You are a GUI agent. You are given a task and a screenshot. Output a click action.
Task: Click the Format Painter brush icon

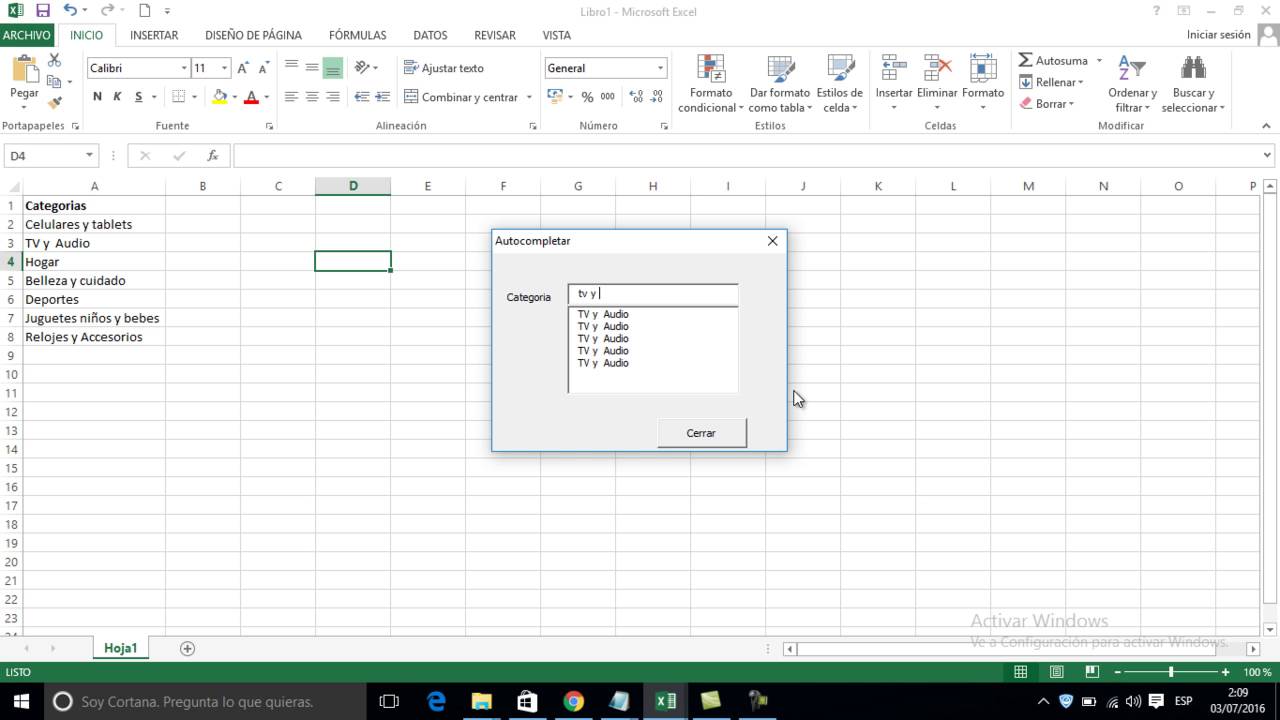coord(54,103)
